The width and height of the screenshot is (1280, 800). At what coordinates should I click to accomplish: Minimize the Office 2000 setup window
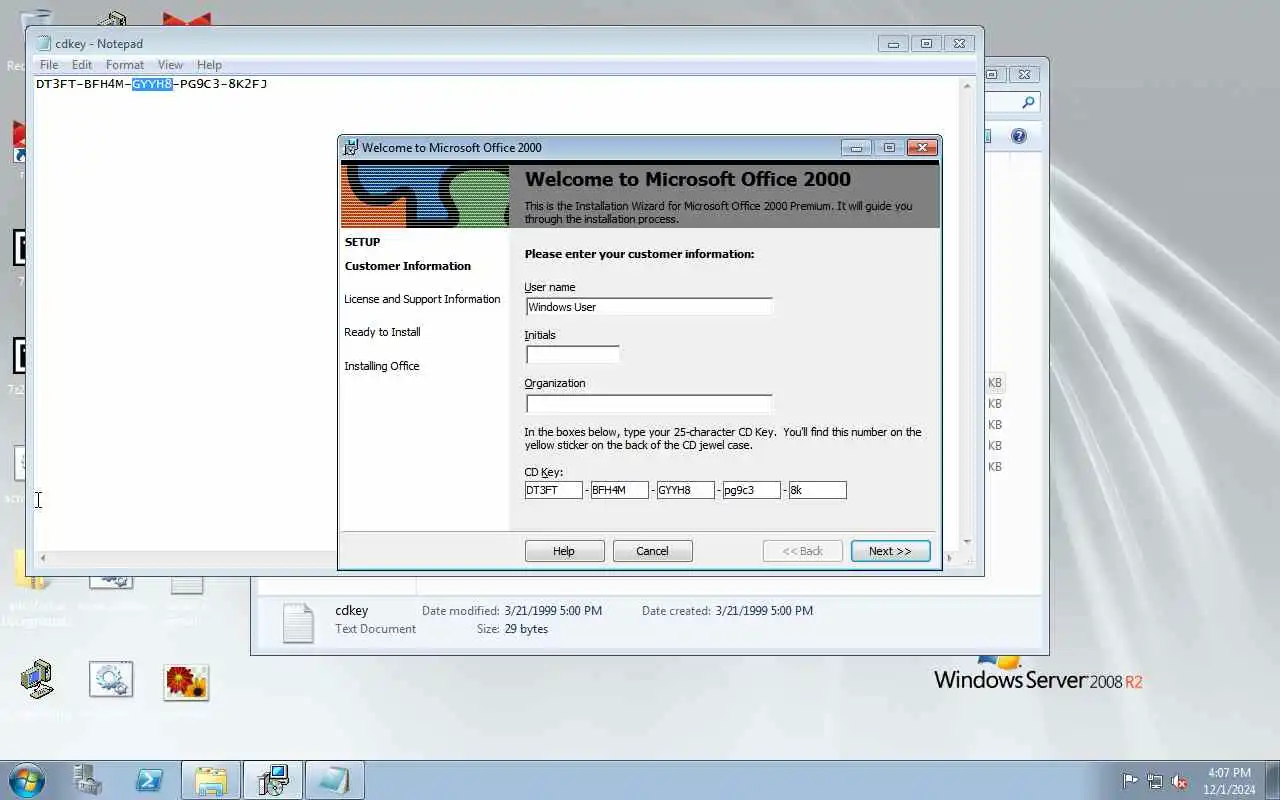856,147
